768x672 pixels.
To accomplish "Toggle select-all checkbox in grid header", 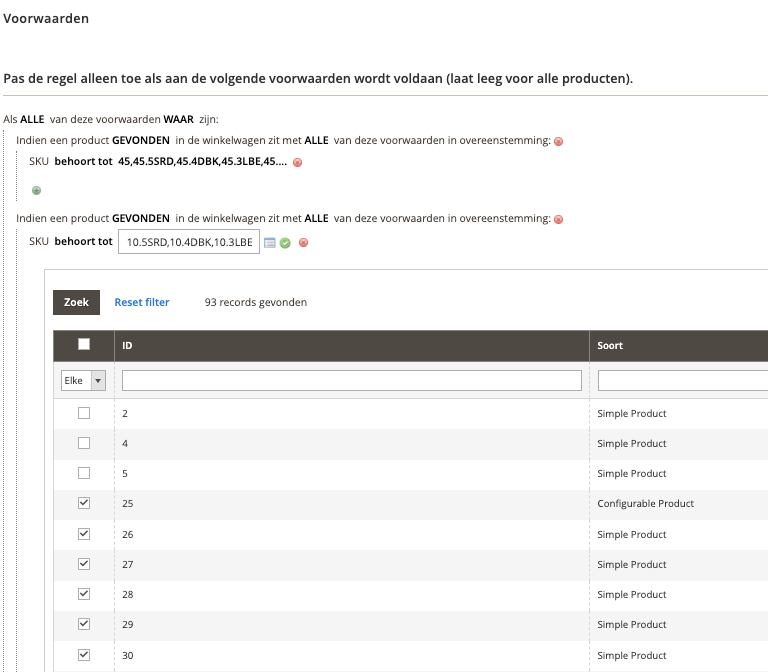I will (84, 344).
